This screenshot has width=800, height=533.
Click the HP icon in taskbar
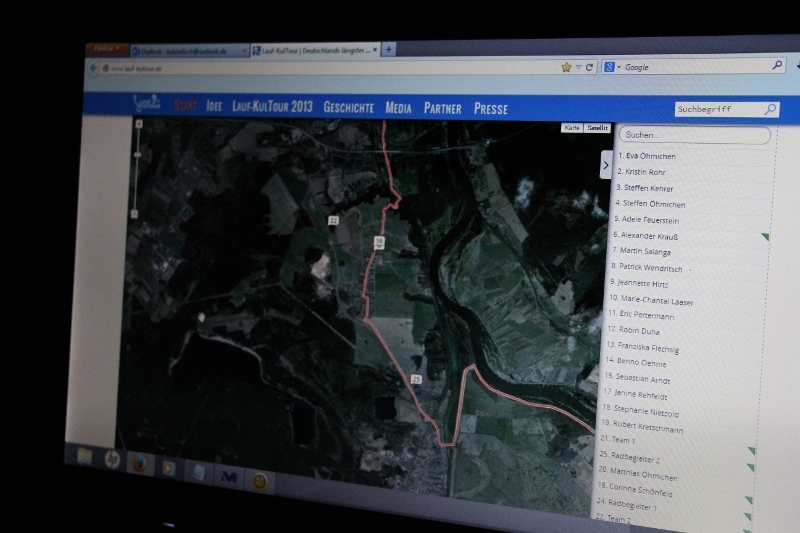[x=111, y=461]
